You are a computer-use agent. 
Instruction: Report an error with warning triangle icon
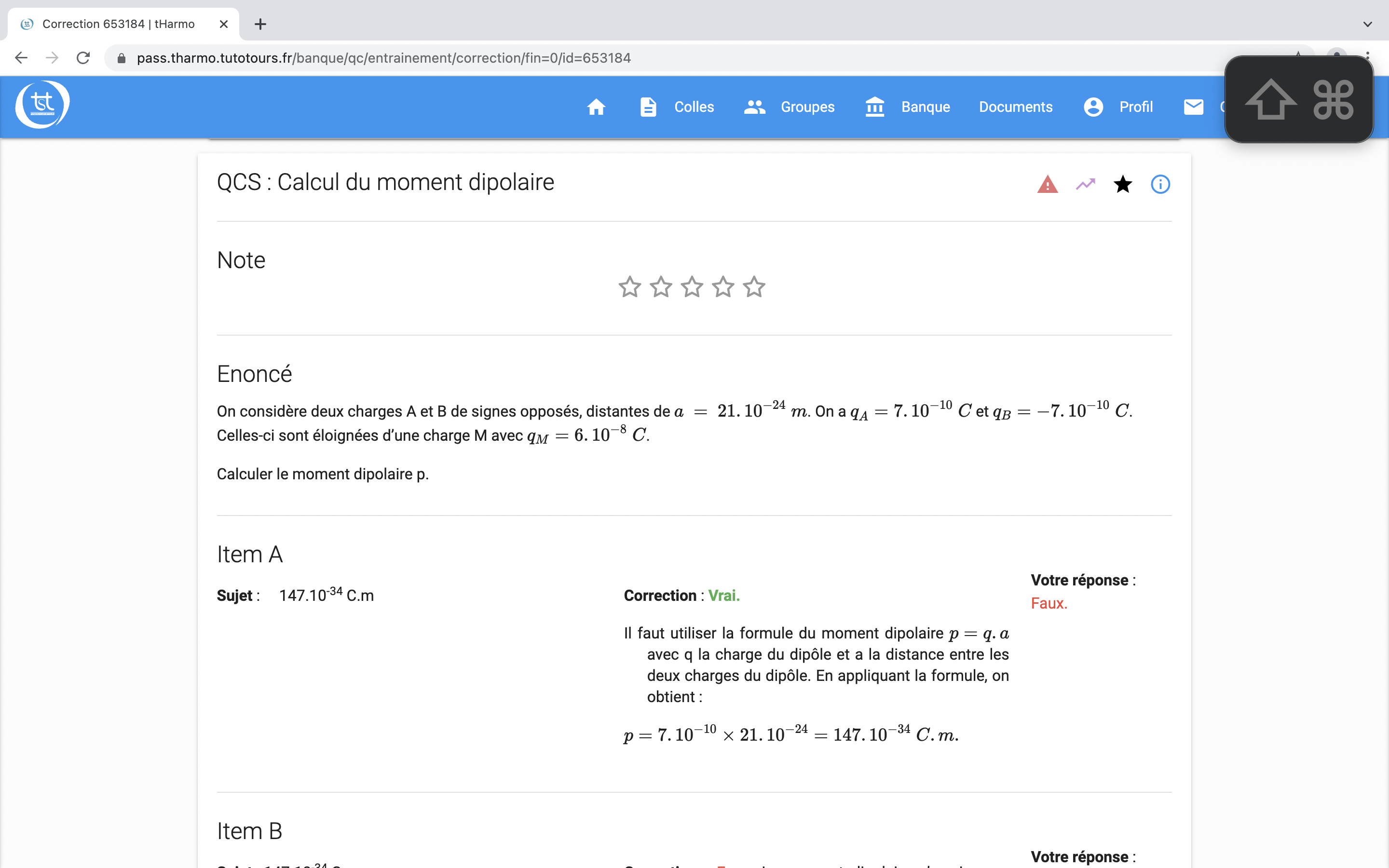click(x=1048, y=184)
